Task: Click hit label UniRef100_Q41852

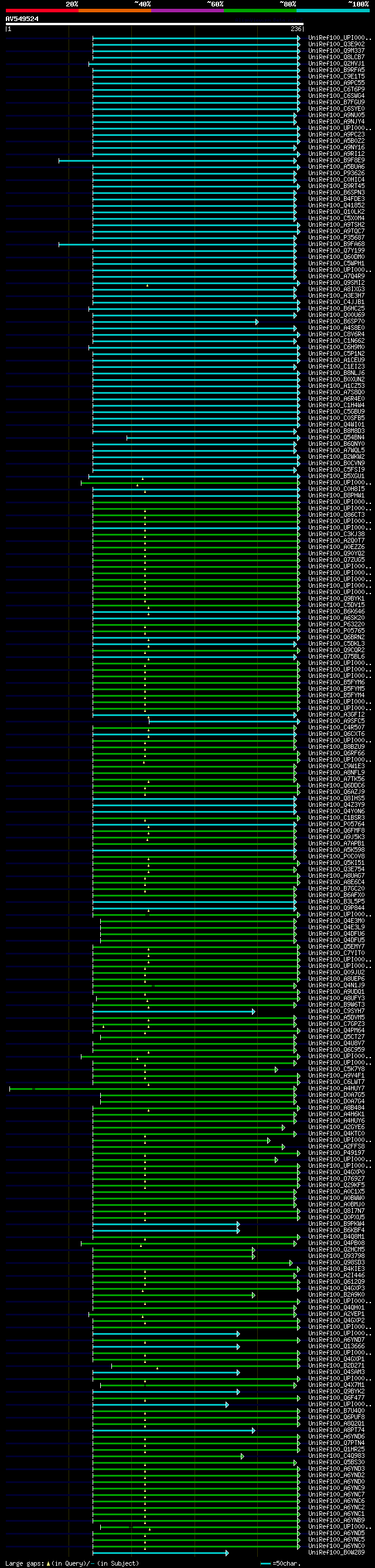Action: pos(337,206)
